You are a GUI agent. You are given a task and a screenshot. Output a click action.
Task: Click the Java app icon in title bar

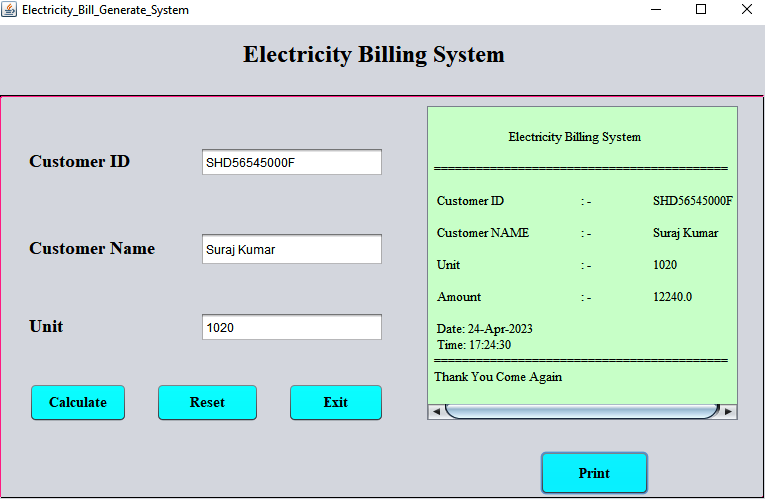(x=9, y=9)
